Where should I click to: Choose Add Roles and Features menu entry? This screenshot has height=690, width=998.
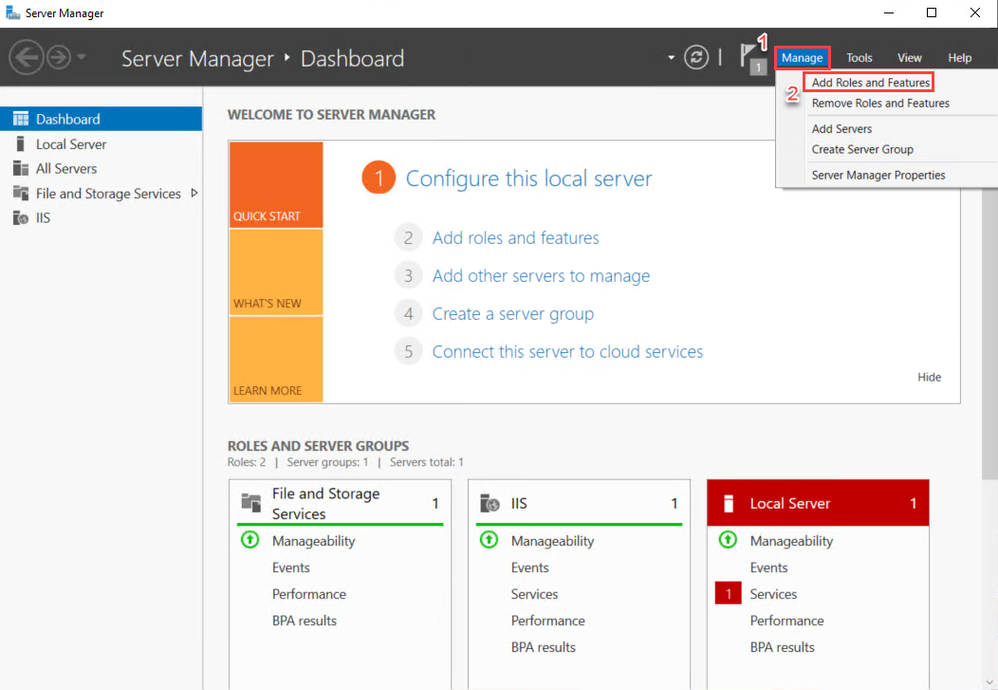[870, 83]
